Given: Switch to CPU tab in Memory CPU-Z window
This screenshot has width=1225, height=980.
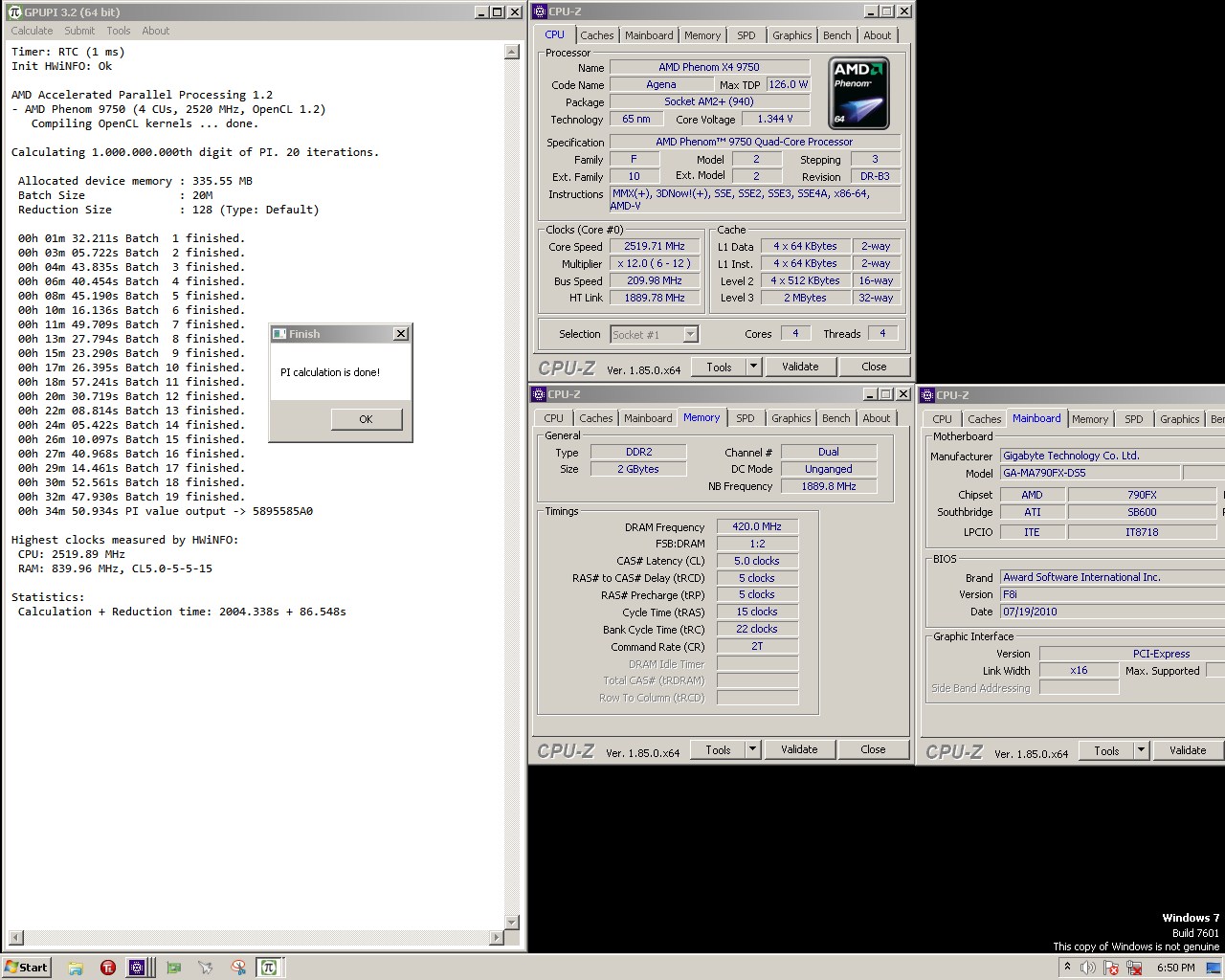Looking at the screenshot, I should click(x=553, y=418).
